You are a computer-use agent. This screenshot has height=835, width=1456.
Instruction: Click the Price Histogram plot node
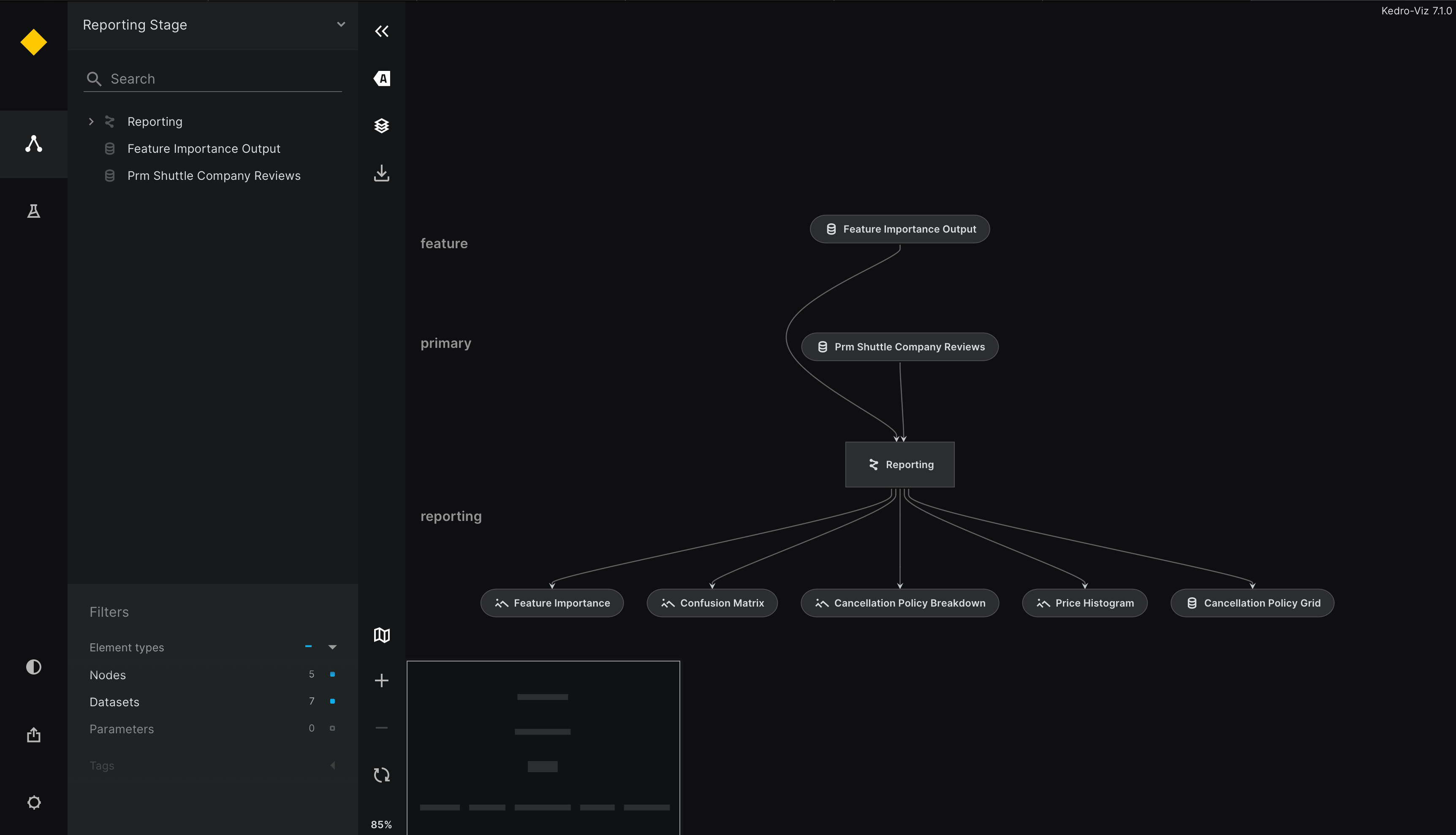tap(1084, 603)
